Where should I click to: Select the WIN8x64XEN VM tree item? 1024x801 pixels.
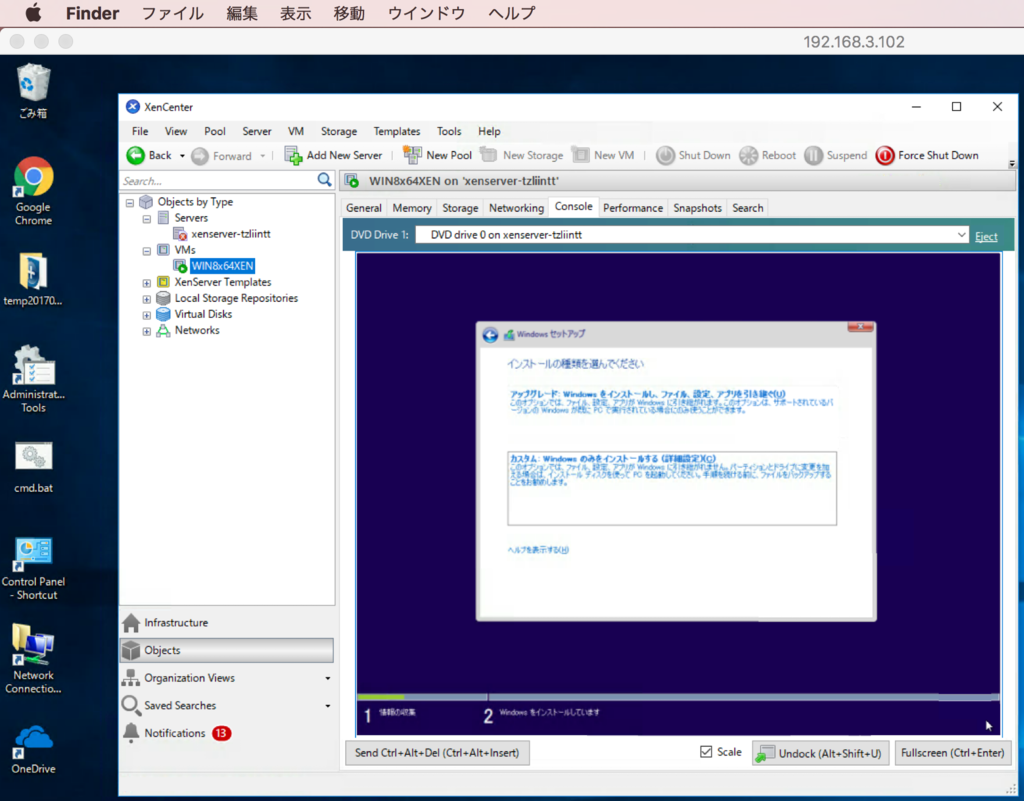[222, 266]
